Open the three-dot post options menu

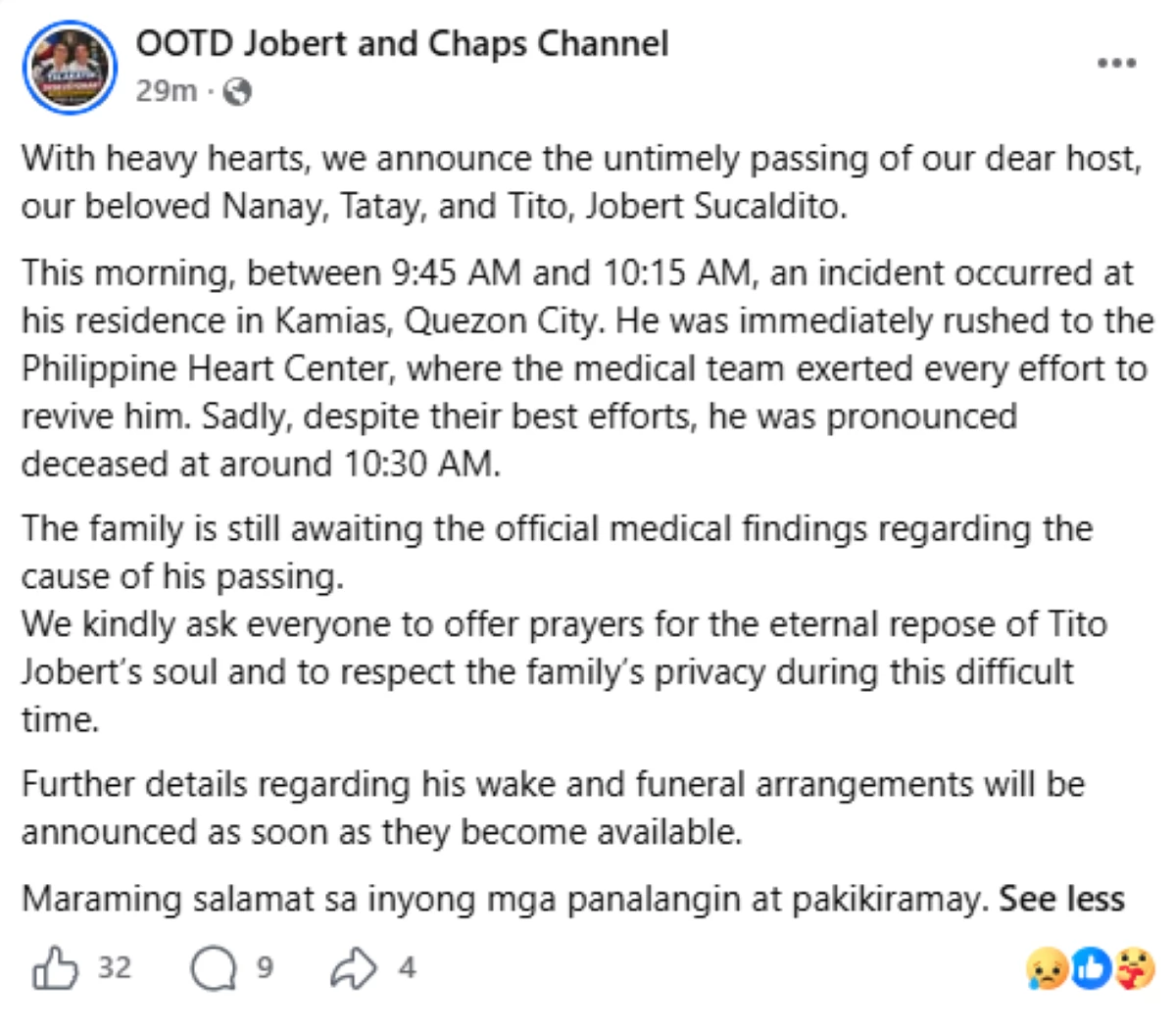coord(1116,64)
